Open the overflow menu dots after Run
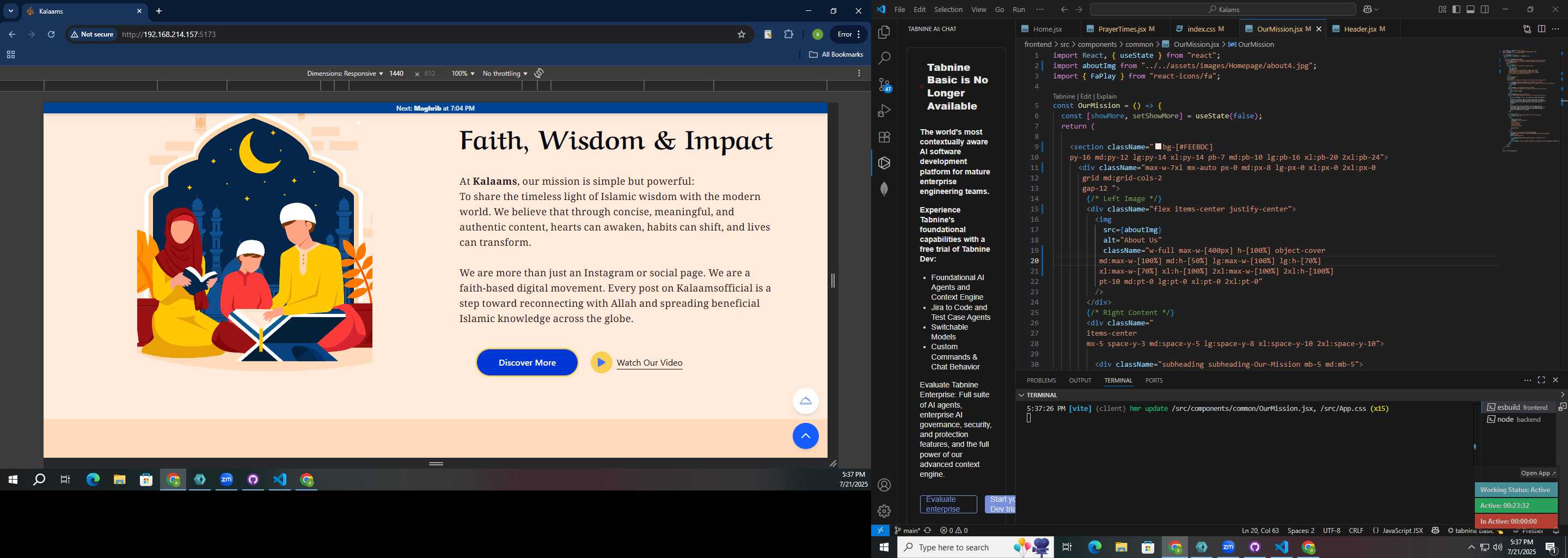 [1040, 9]
